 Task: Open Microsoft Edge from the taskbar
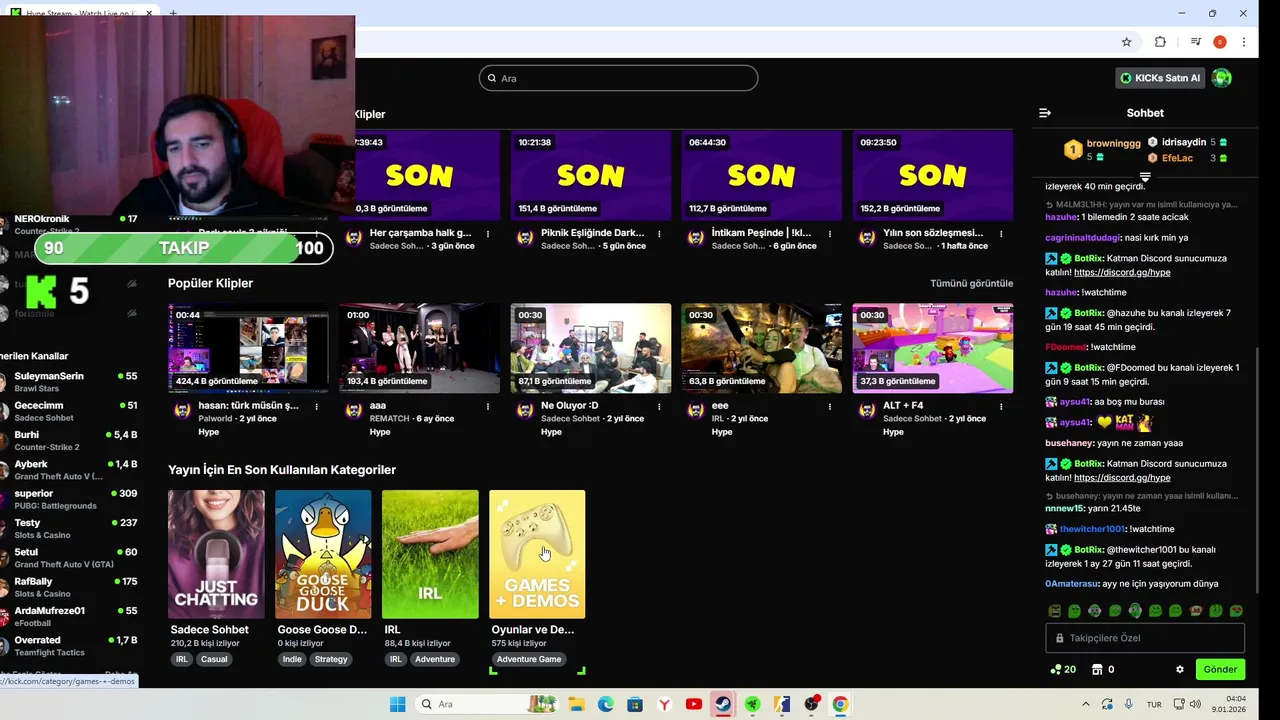[606, 704]
